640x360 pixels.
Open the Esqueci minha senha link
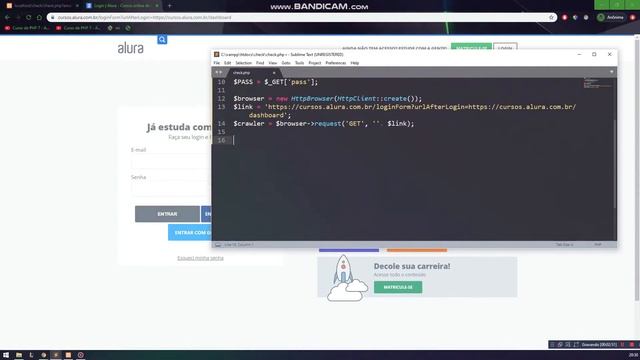point(200,258)
